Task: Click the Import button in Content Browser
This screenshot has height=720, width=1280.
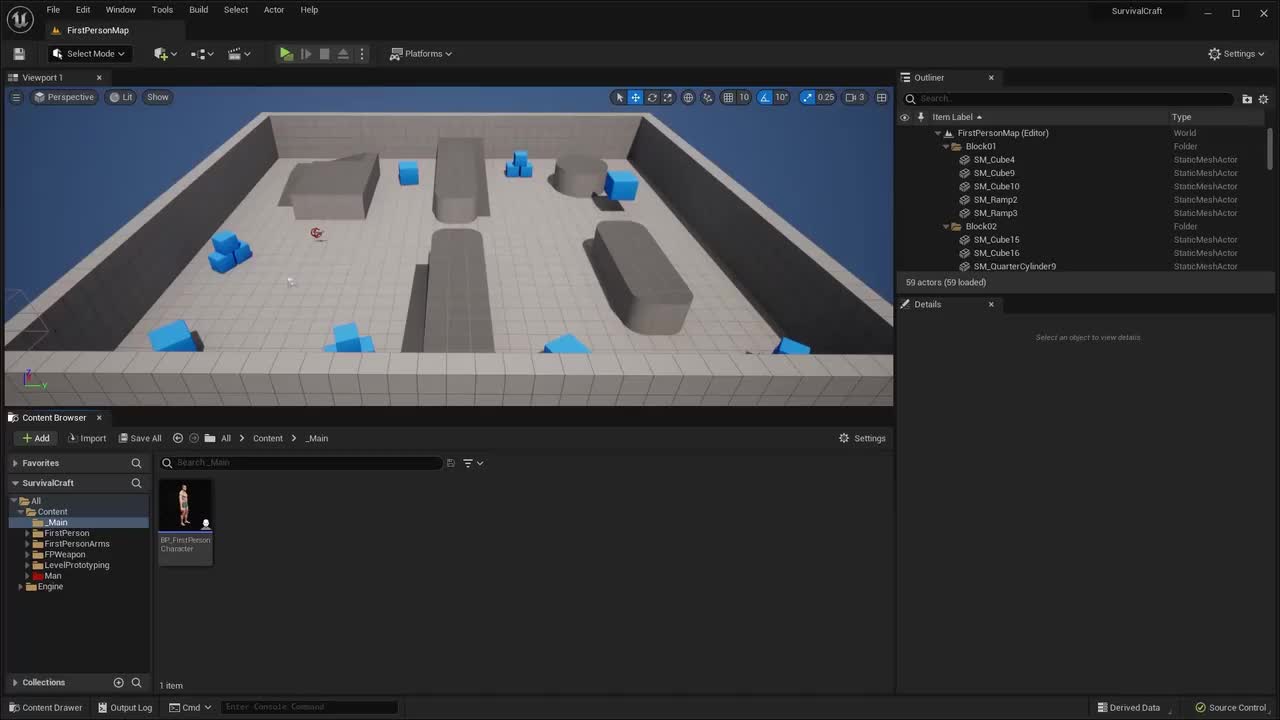Action: click(86, 438)
